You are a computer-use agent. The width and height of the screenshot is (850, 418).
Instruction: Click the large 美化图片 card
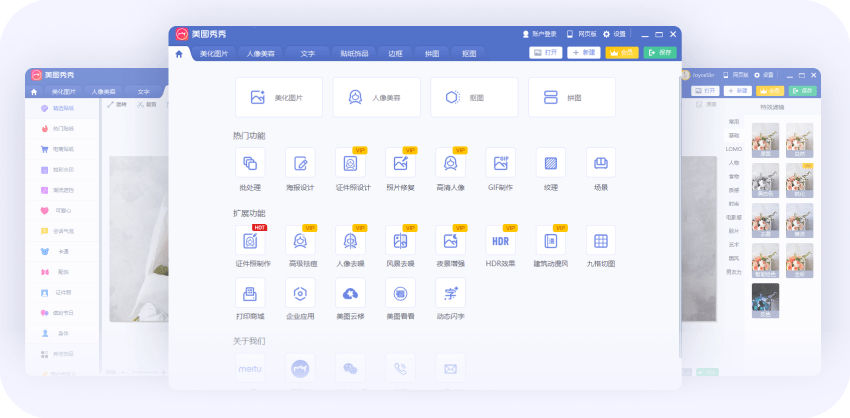click(279, 98)
